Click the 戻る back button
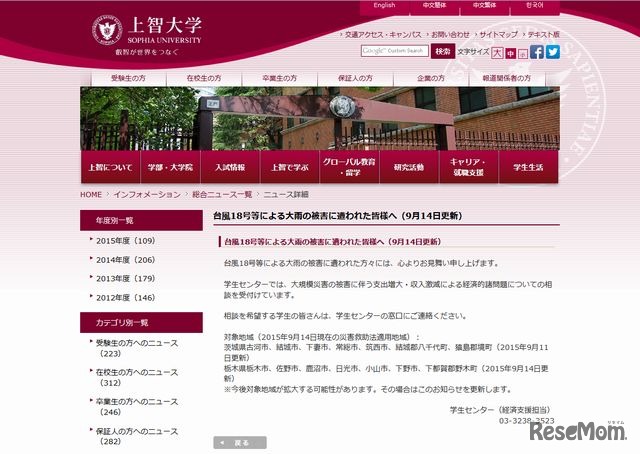Image resolution: width=640 pixels, height=454 pixels. click(240, 443)
